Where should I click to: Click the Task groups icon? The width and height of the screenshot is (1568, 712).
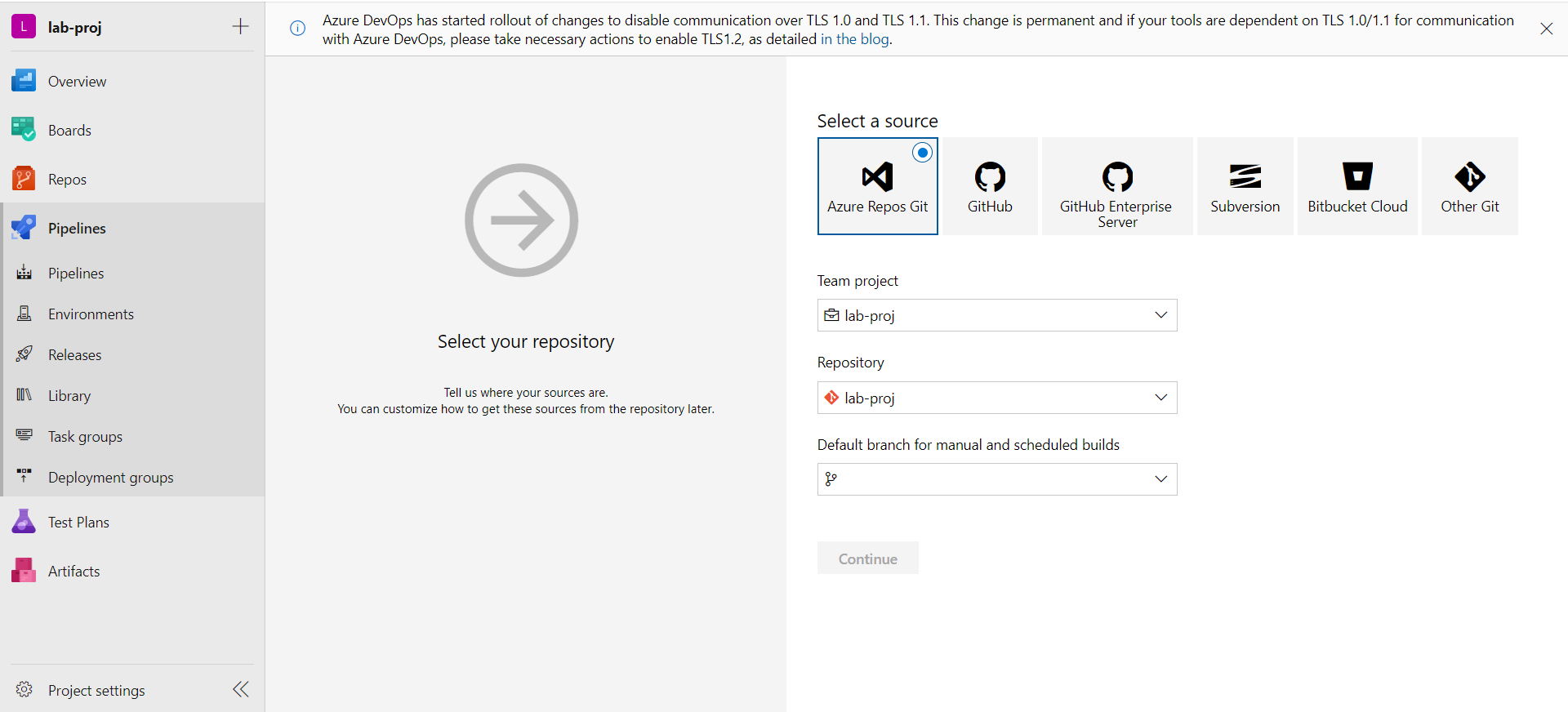pos(24,435)
